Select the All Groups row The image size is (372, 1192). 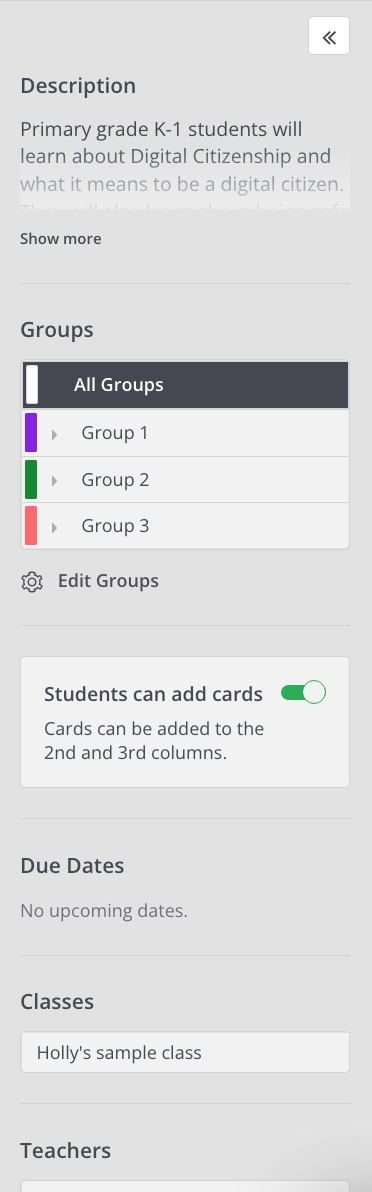point(186,385)
